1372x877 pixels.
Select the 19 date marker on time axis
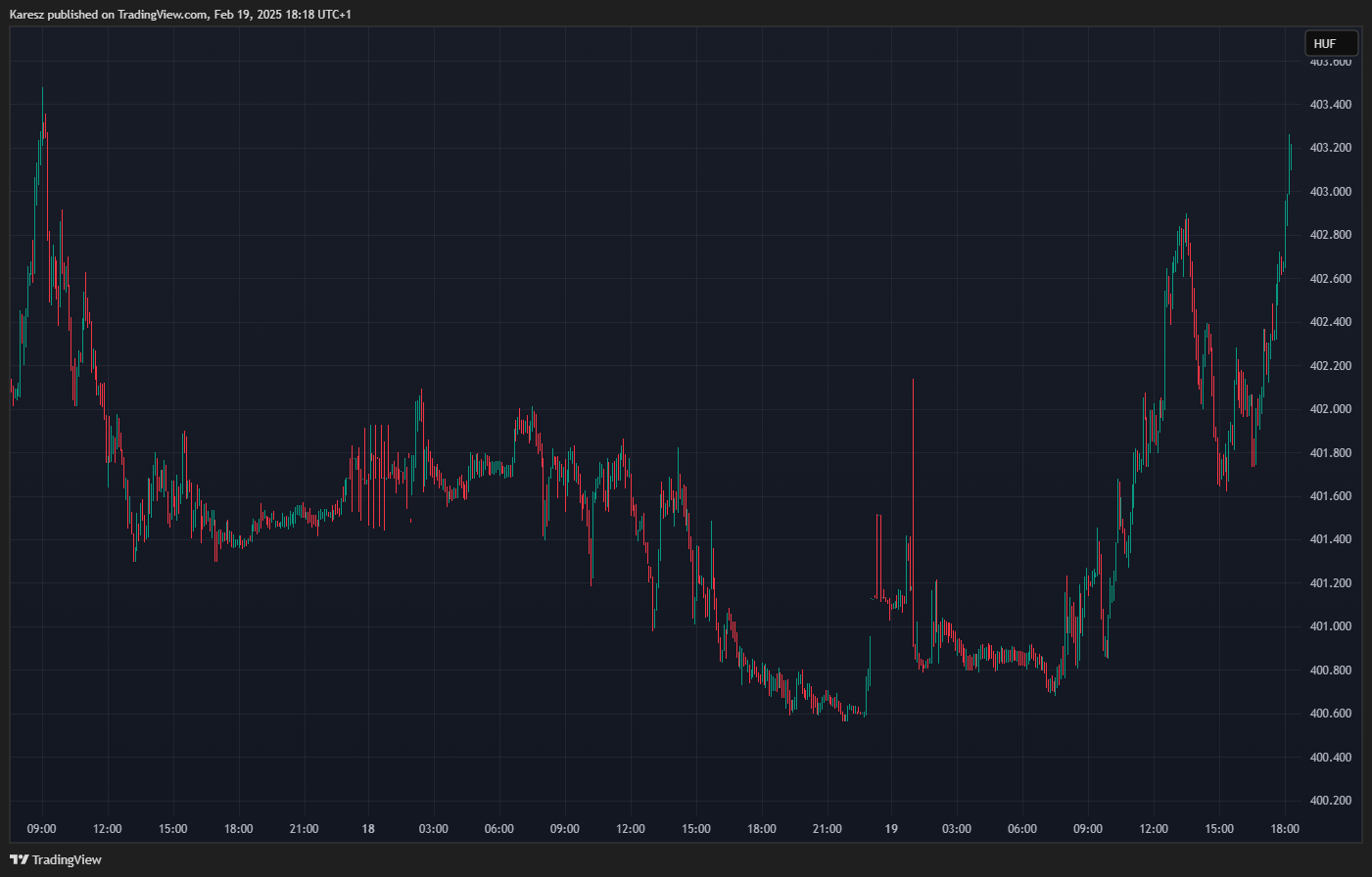(891, 829)
